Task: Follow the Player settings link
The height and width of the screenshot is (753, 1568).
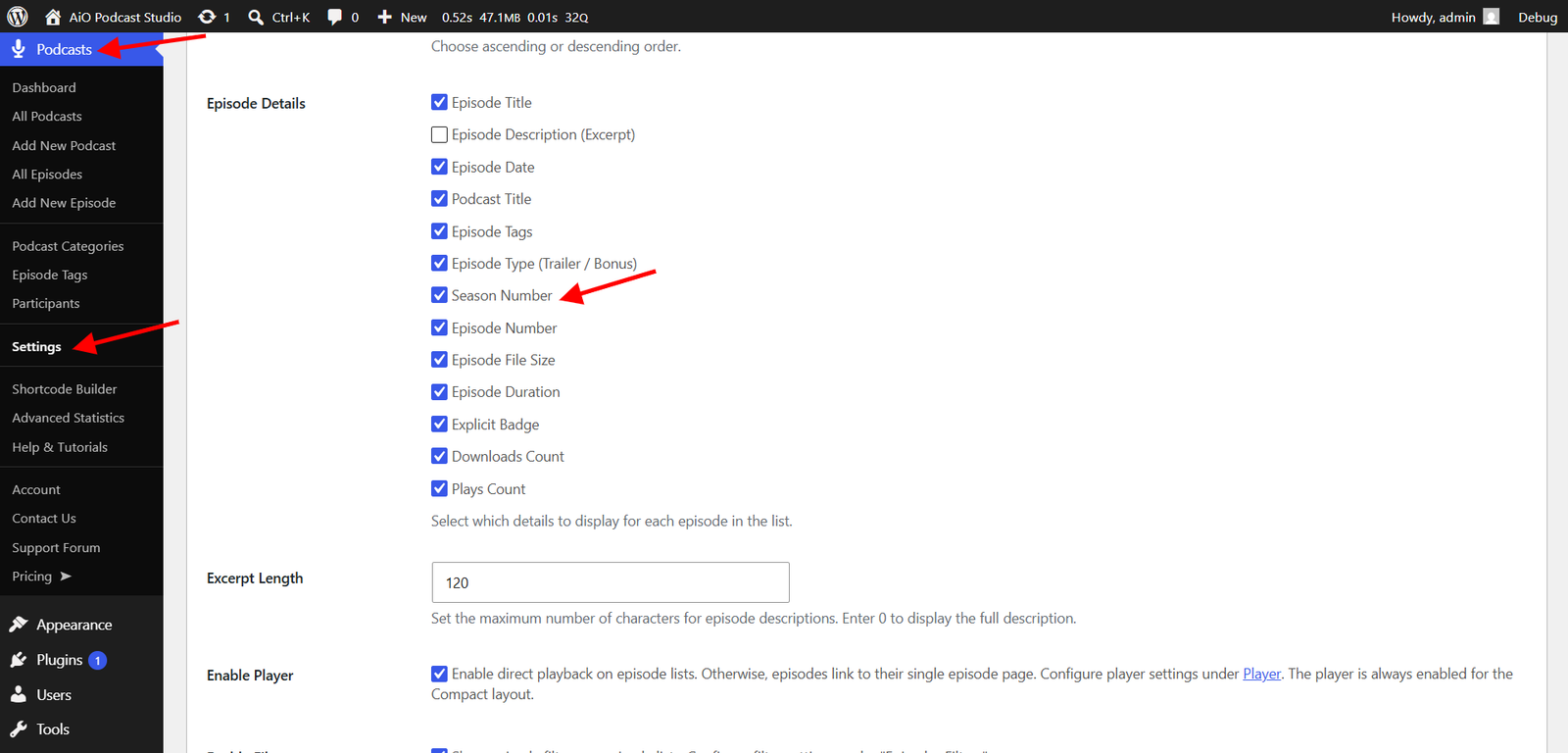Action: pos(1261,674)
